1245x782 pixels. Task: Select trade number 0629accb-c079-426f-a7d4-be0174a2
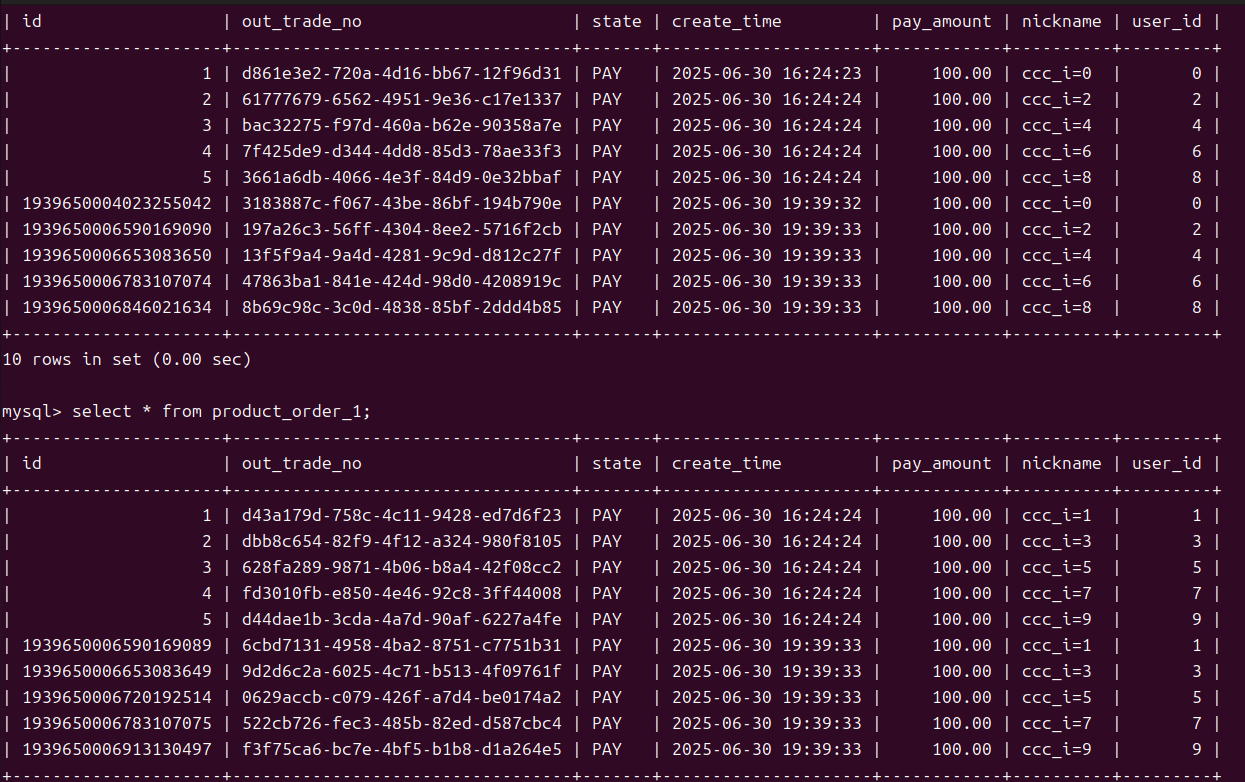coord(401,697)
